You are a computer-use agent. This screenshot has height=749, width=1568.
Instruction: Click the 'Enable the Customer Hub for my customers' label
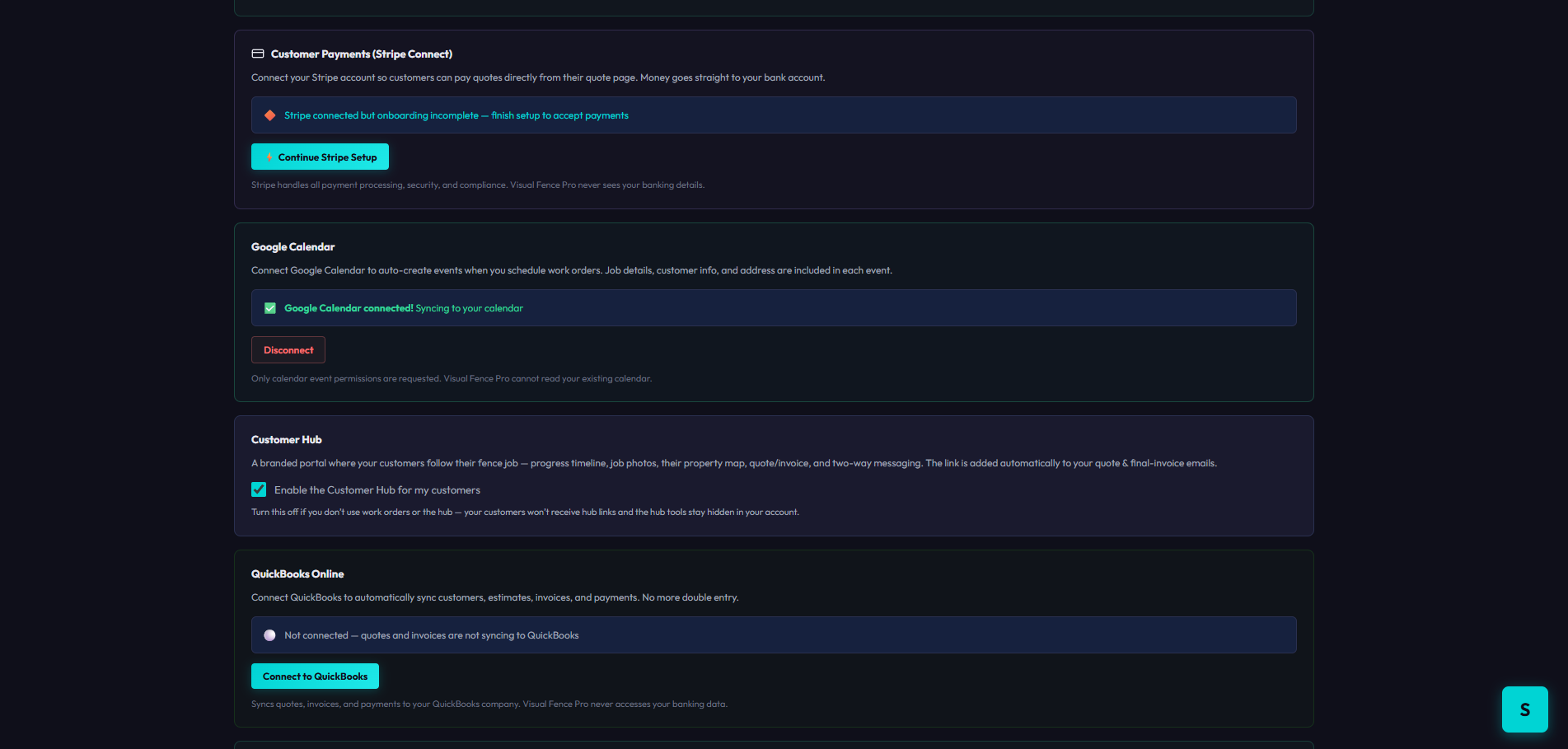click(x=377, y=490)
